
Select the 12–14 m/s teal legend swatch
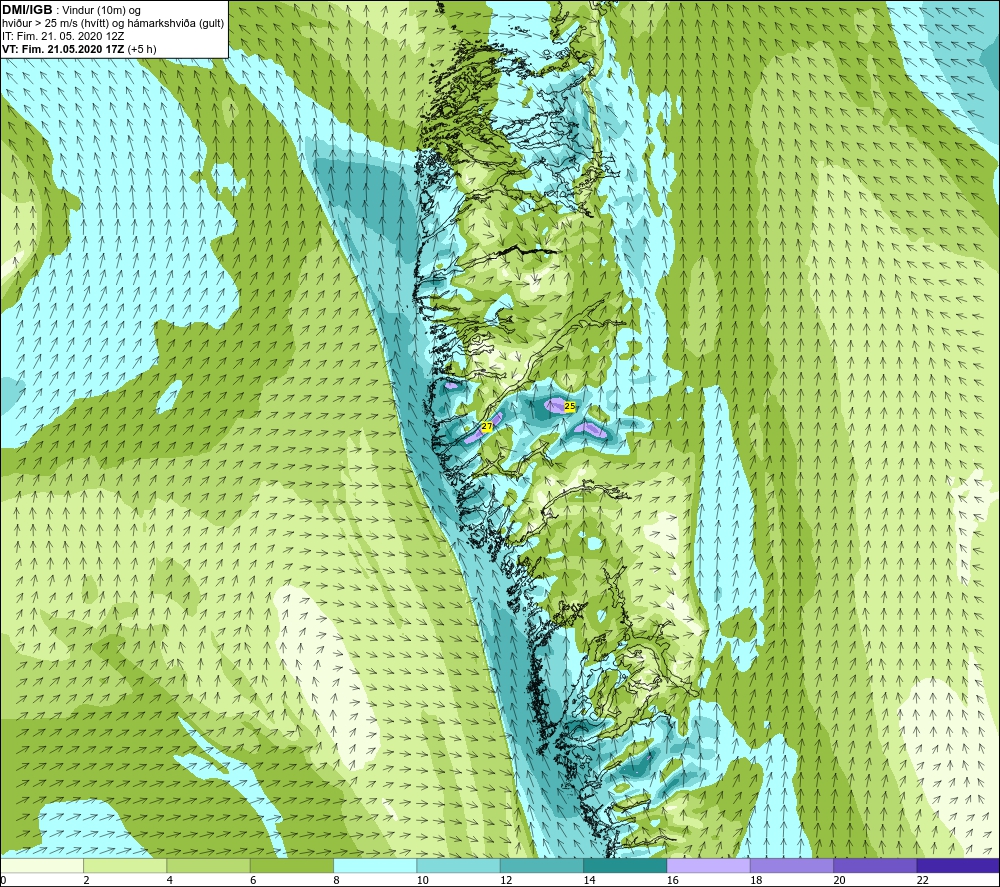pyautogui.click(x=541, y=865)
